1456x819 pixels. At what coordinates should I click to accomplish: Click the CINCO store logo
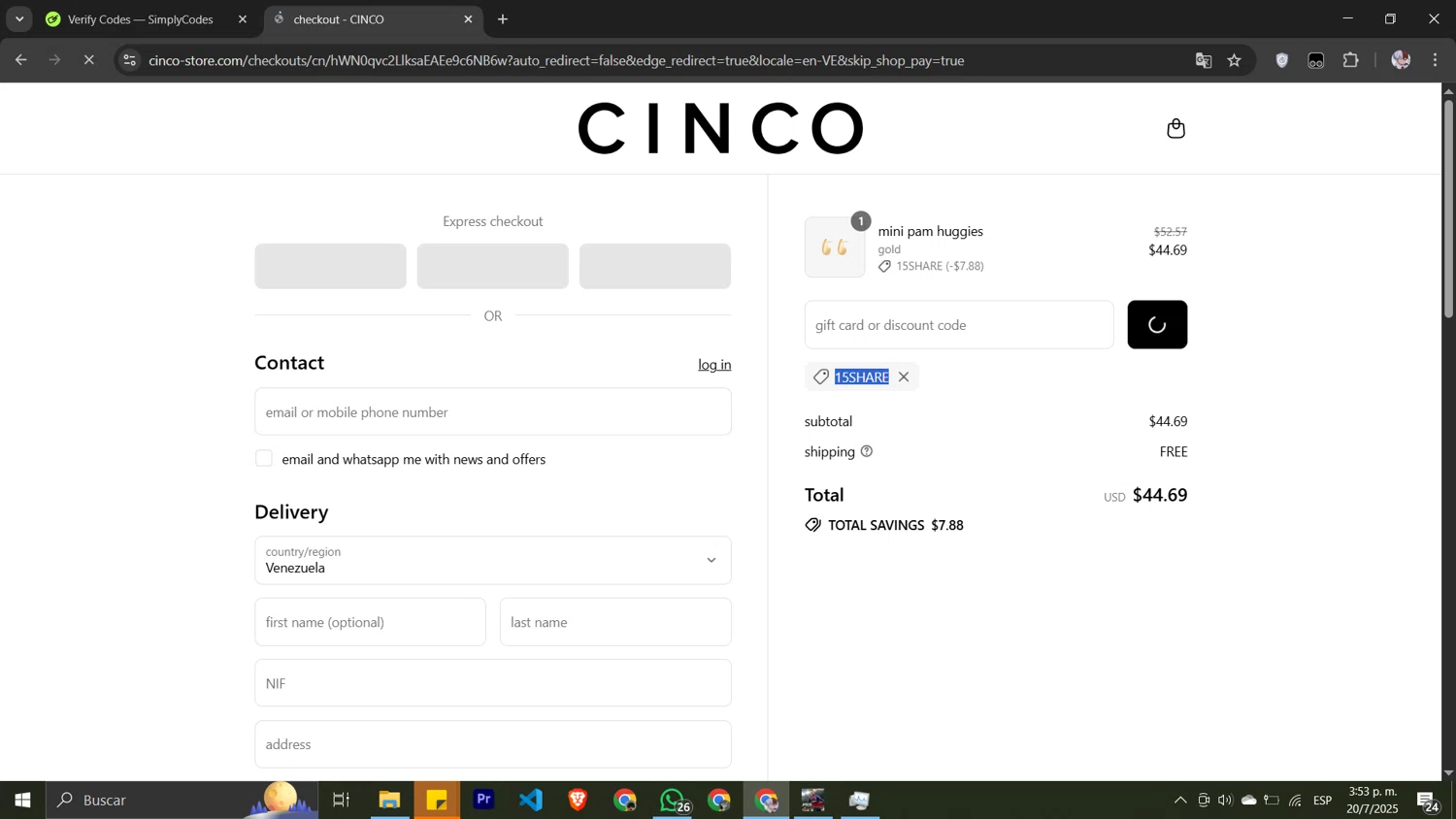721,128
